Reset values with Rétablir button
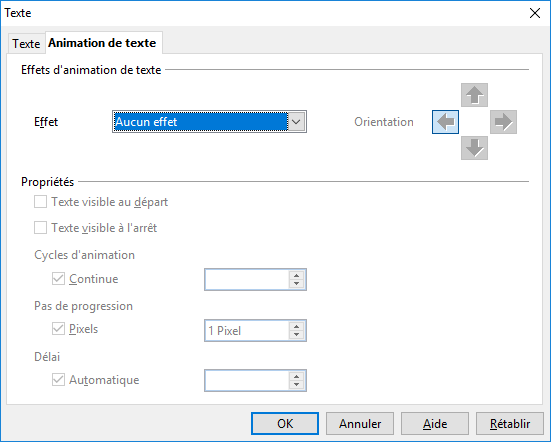Viewport: 551px width, 442px height. point(510,424)
